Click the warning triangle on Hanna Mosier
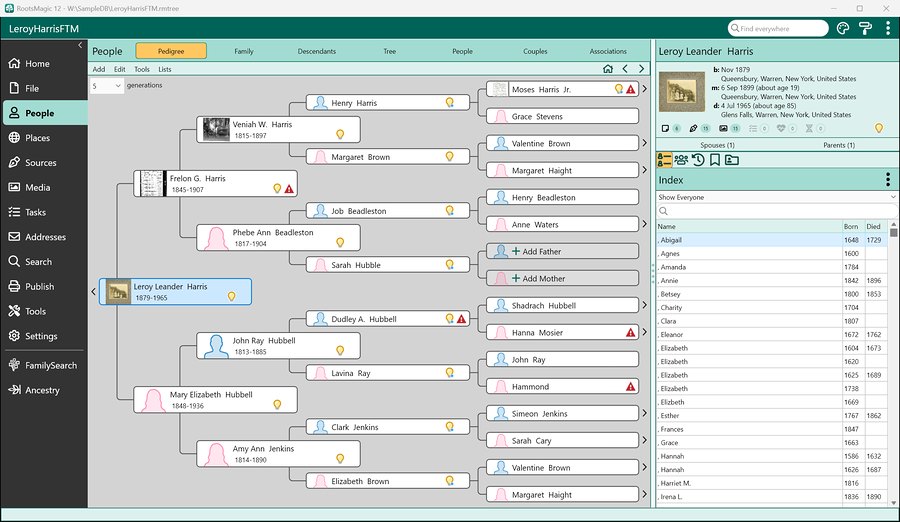 click(x=631, y=332)
